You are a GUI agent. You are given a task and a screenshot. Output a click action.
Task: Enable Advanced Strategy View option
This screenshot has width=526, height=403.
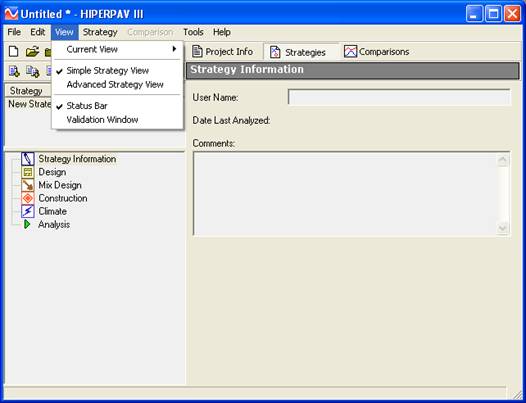point(117,85)
